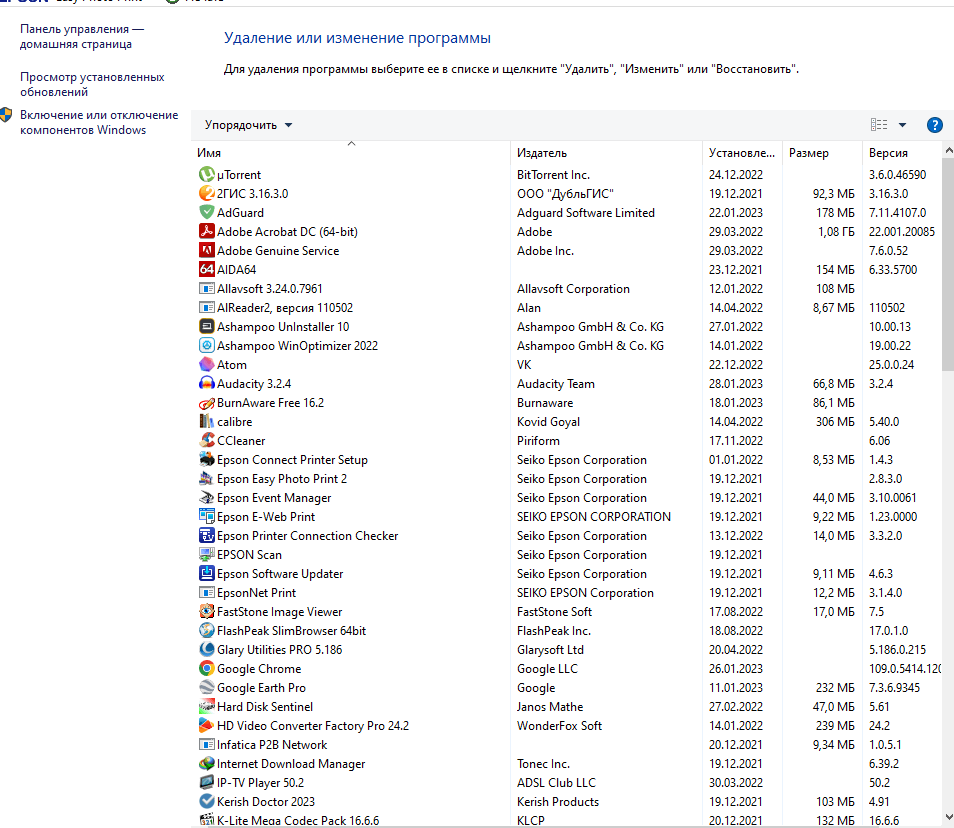Screen dimensions: 954x828
Task: Open Просмотр установленных обновлений link
Action: (x=92, y=85)
